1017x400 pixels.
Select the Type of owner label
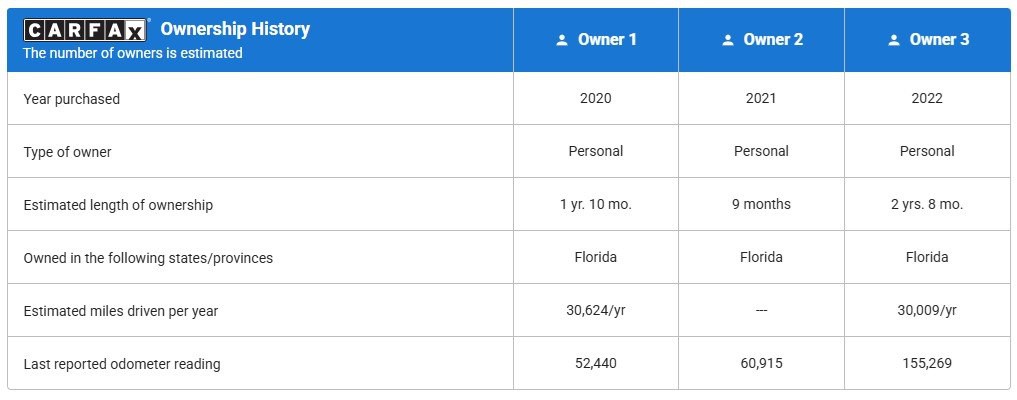(68, 152)
